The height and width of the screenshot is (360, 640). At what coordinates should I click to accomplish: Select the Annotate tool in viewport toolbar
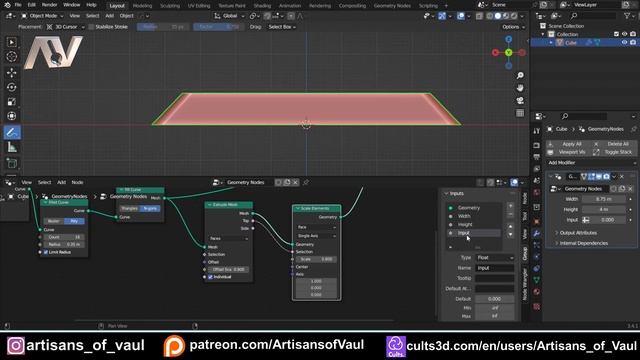coord(12,132)
